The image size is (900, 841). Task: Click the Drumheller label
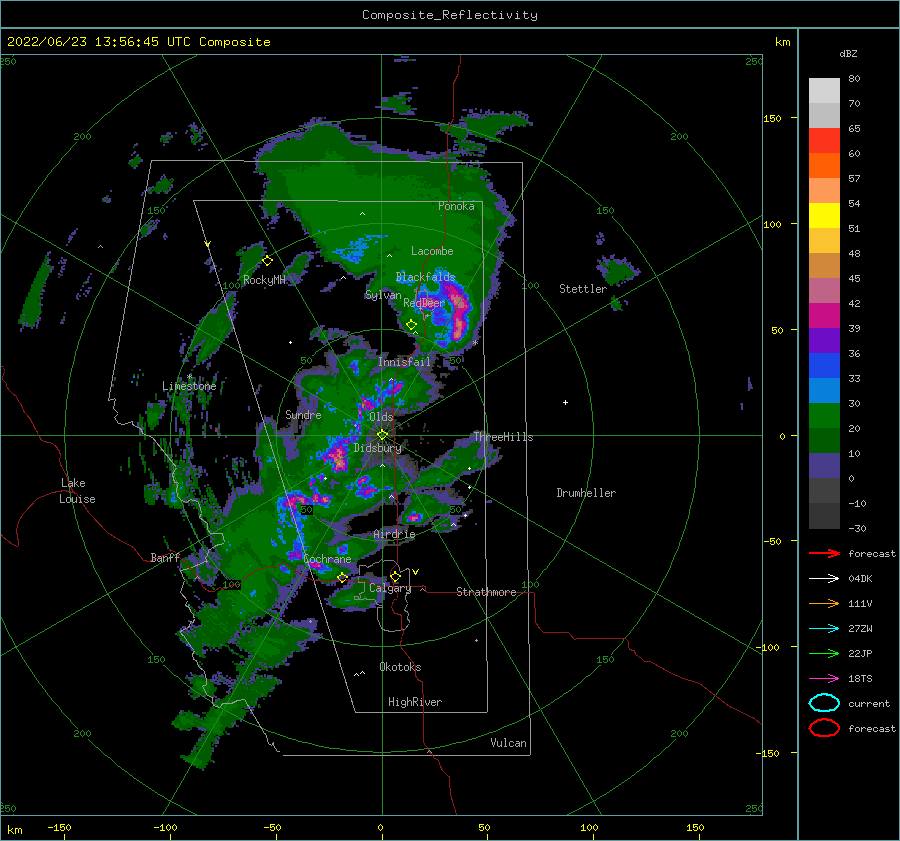586,493
